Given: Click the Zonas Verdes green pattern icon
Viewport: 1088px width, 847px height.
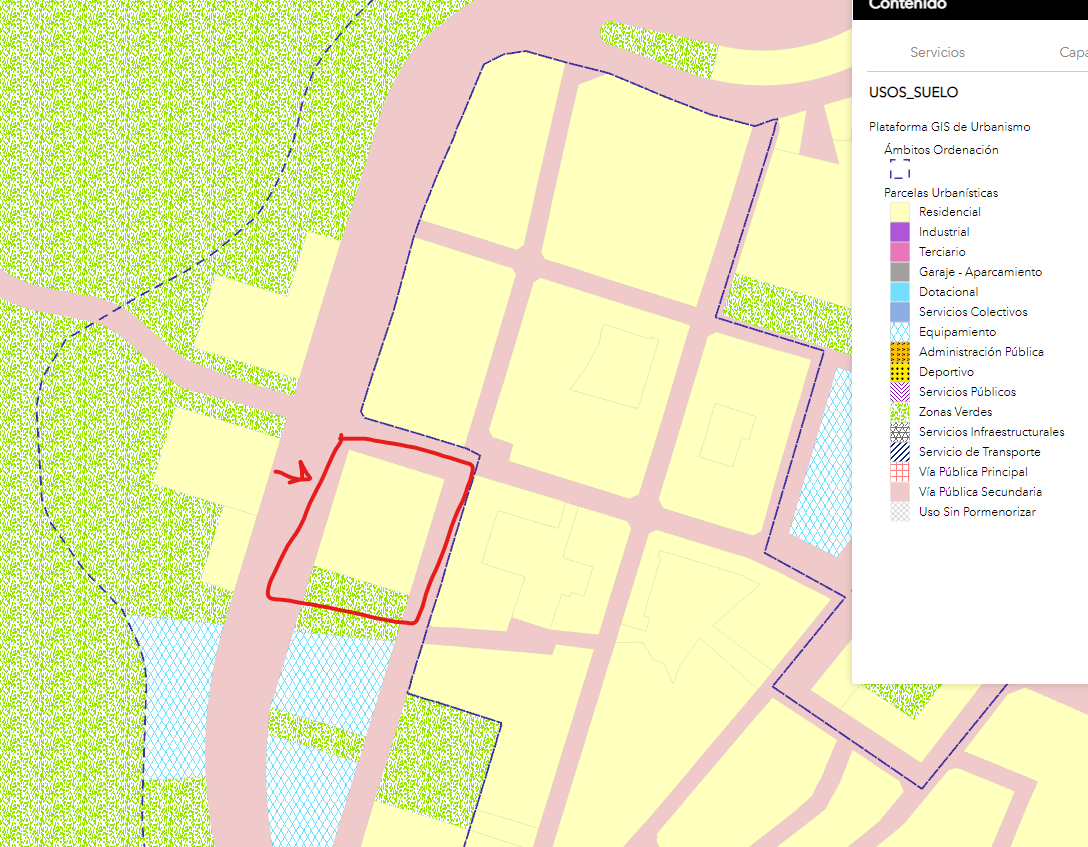Looking at the screenshot, I should [900, 412].
